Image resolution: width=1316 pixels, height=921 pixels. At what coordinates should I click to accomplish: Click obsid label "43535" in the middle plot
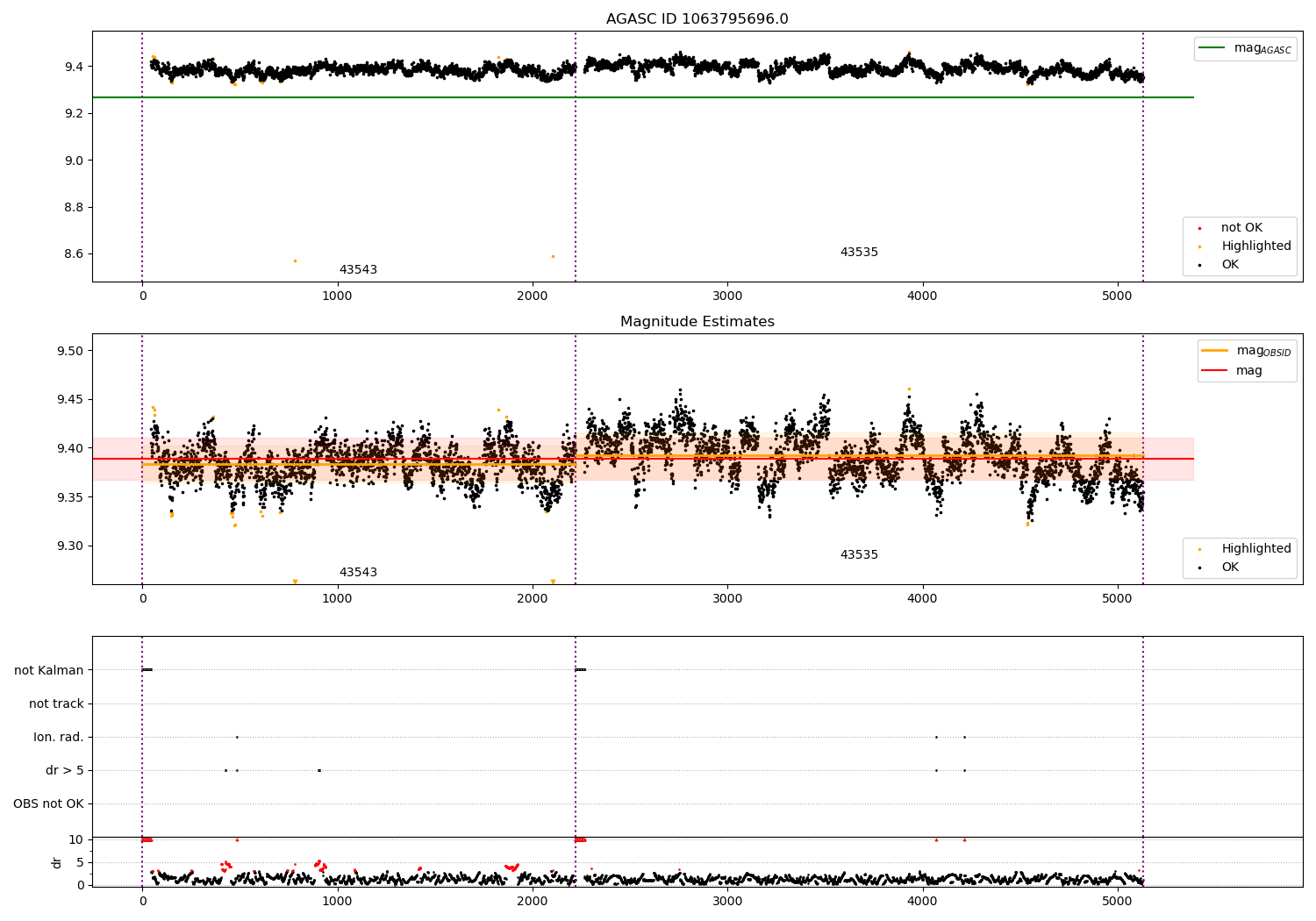(x=859, y=555)
